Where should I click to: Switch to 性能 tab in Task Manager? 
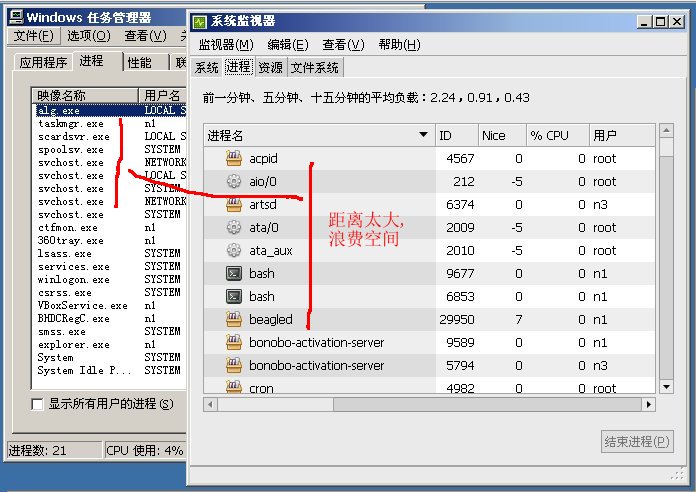click(x=139, y=63)
